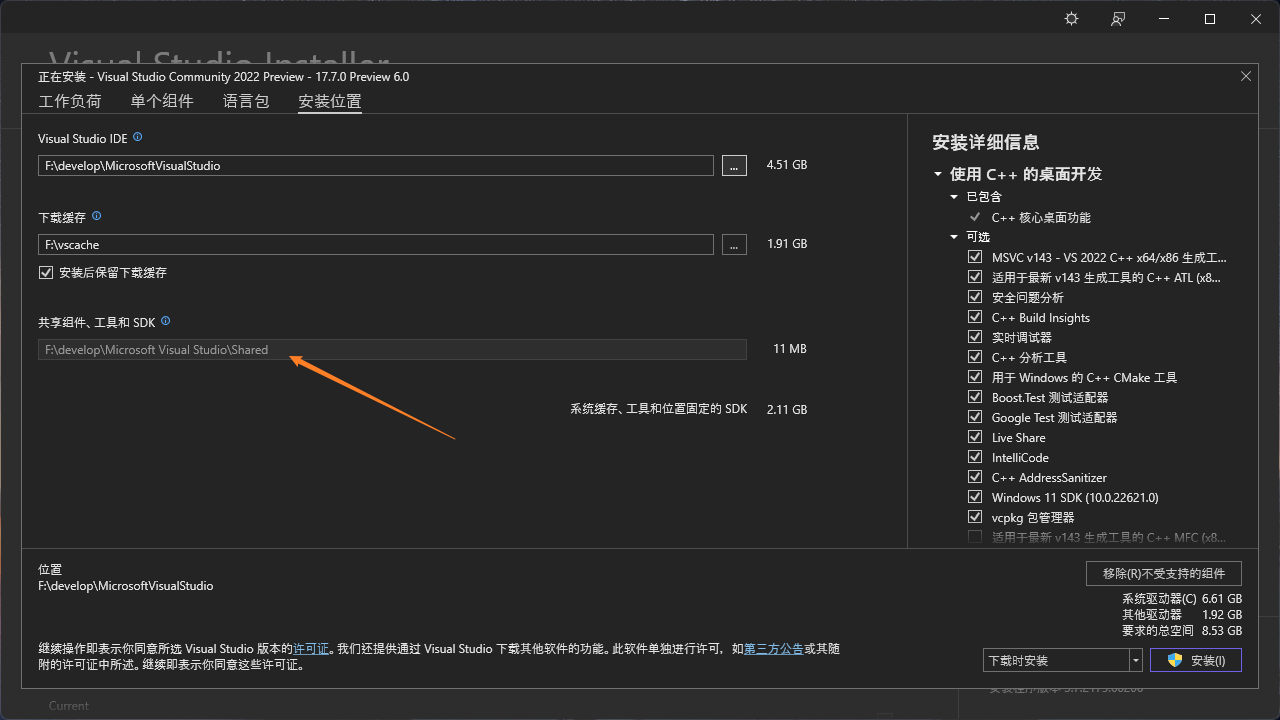1280x720 pixels.
Task: Uncheck 安全问题分析 component
Action: (x=975, y=297)
